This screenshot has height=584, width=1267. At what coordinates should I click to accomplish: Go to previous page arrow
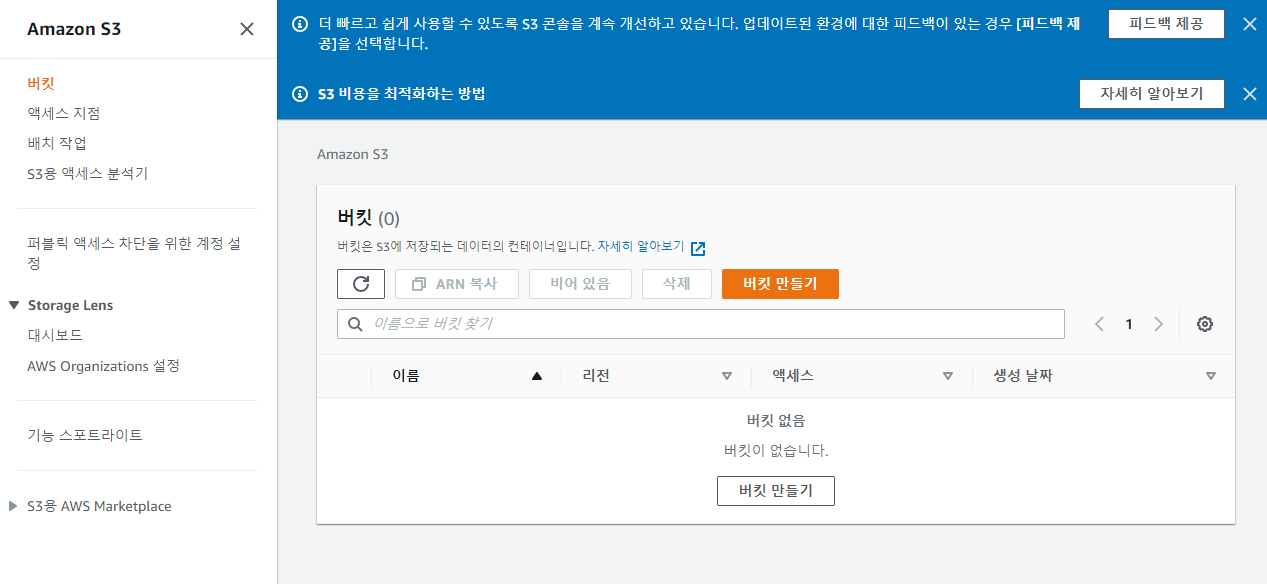pos(1099,324)
